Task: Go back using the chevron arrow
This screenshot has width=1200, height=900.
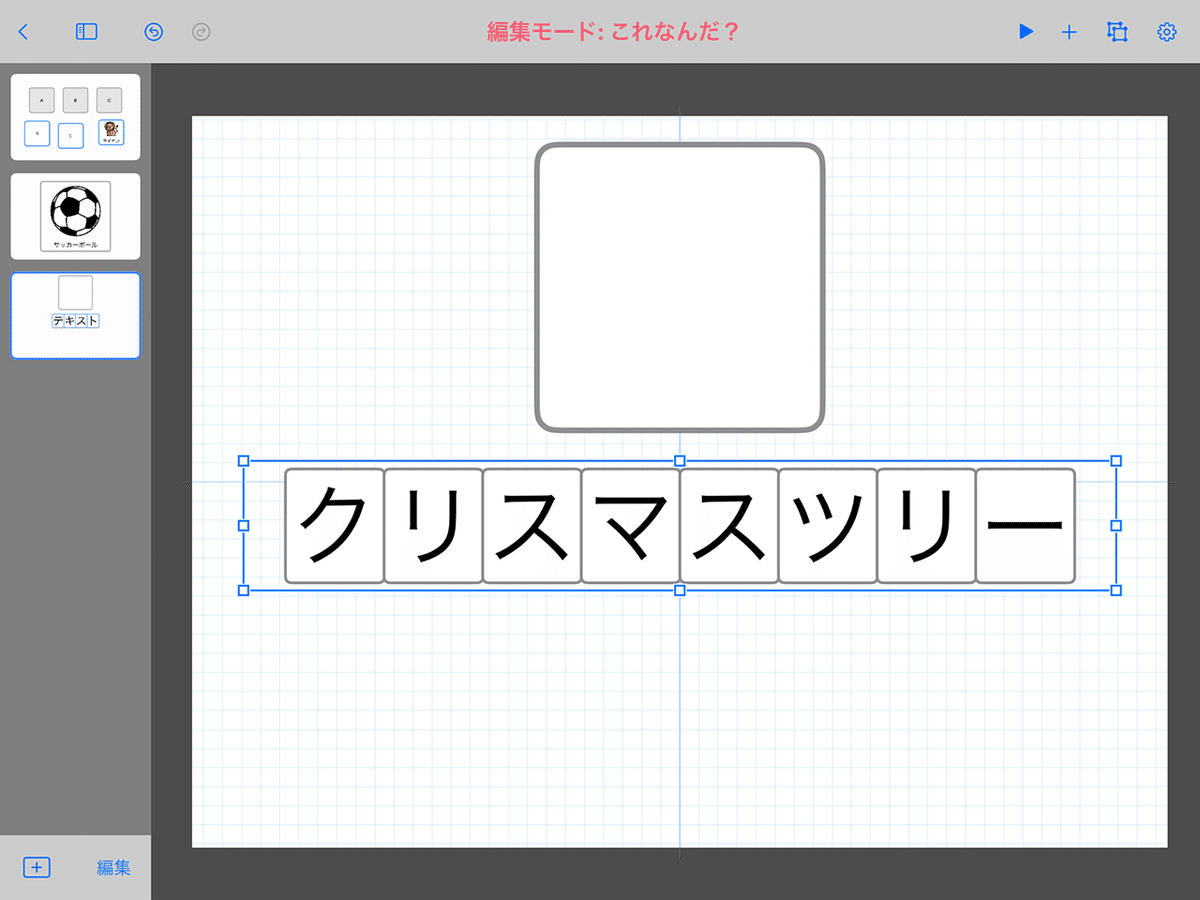Action: pos(24,32)
